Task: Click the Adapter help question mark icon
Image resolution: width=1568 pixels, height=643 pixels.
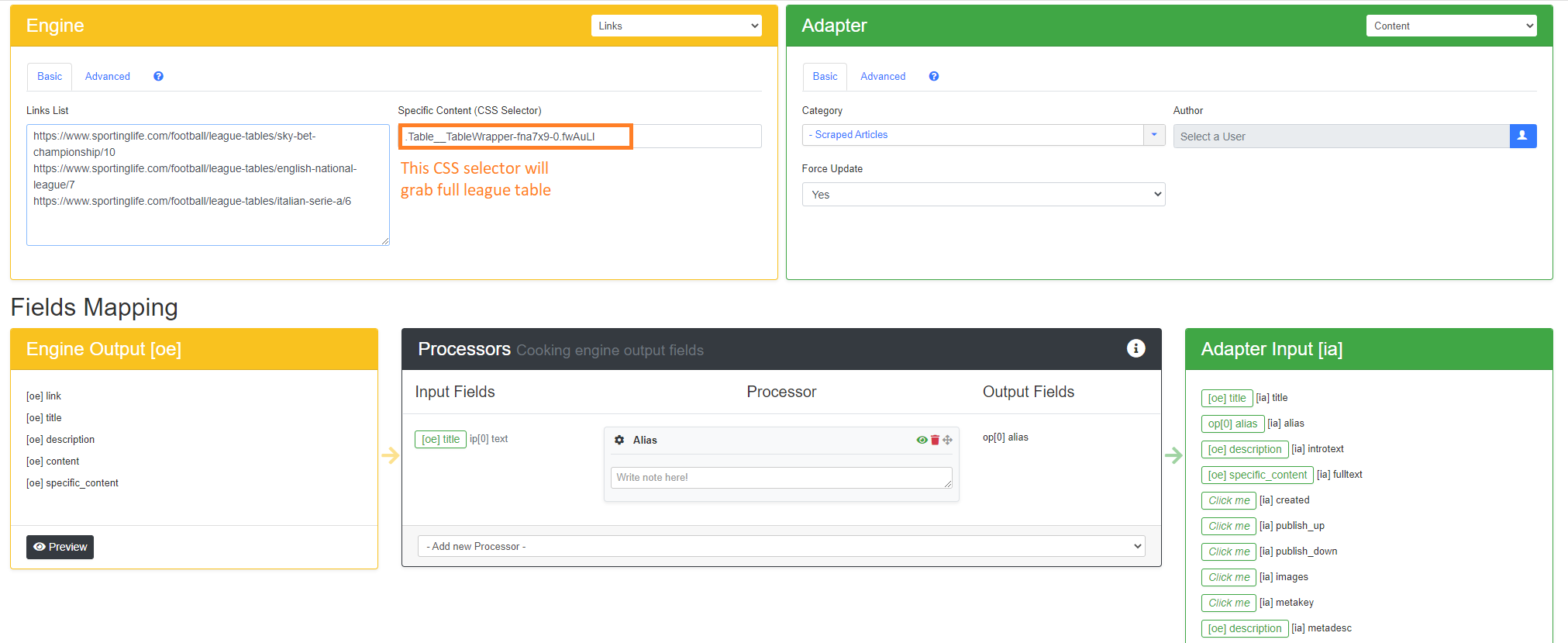Action: tap(933, 76)
